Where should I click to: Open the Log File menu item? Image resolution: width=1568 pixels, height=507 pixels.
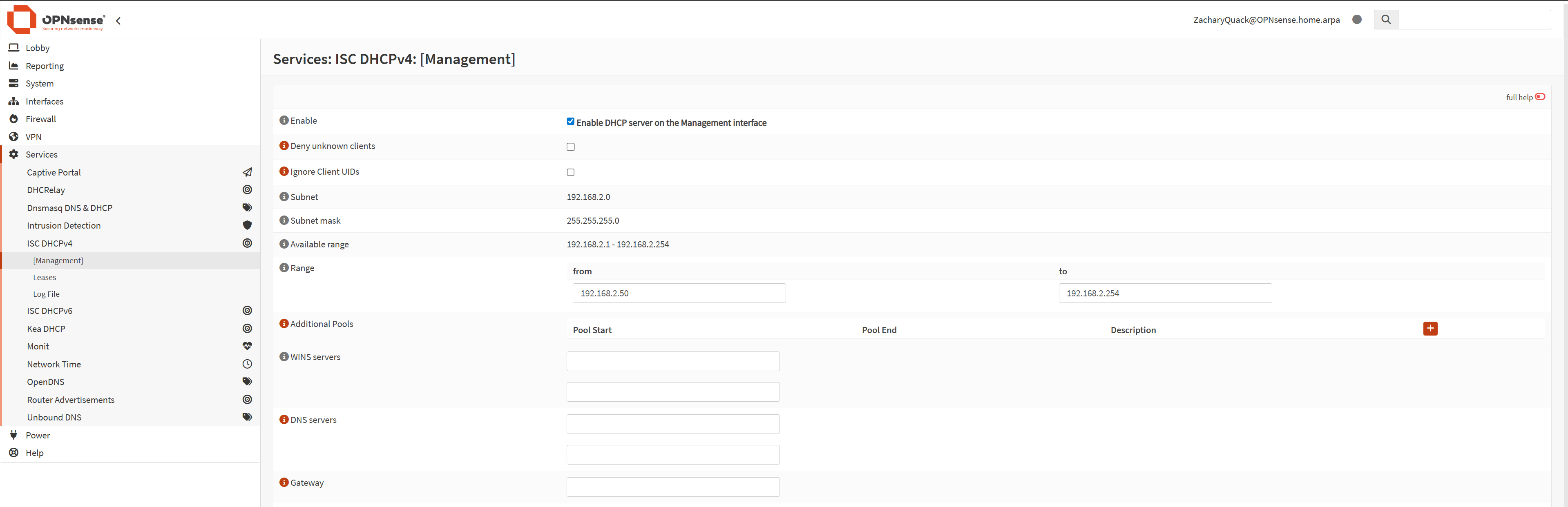[x=46, y=294]
